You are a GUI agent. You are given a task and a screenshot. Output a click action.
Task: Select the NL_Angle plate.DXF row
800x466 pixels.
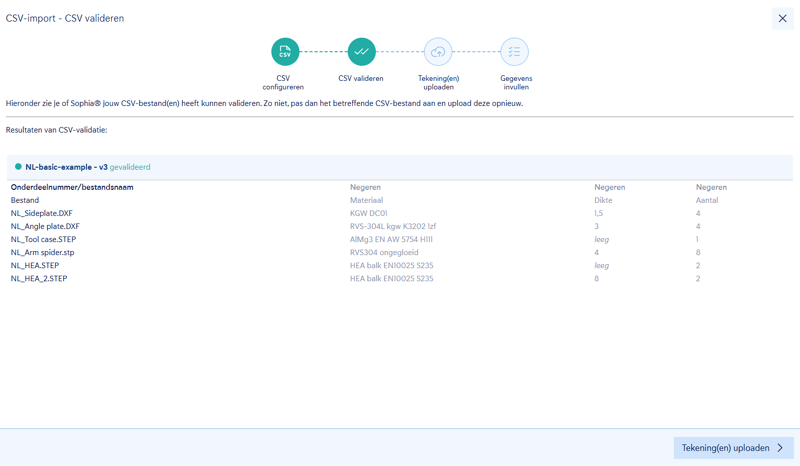click(400, 226)
